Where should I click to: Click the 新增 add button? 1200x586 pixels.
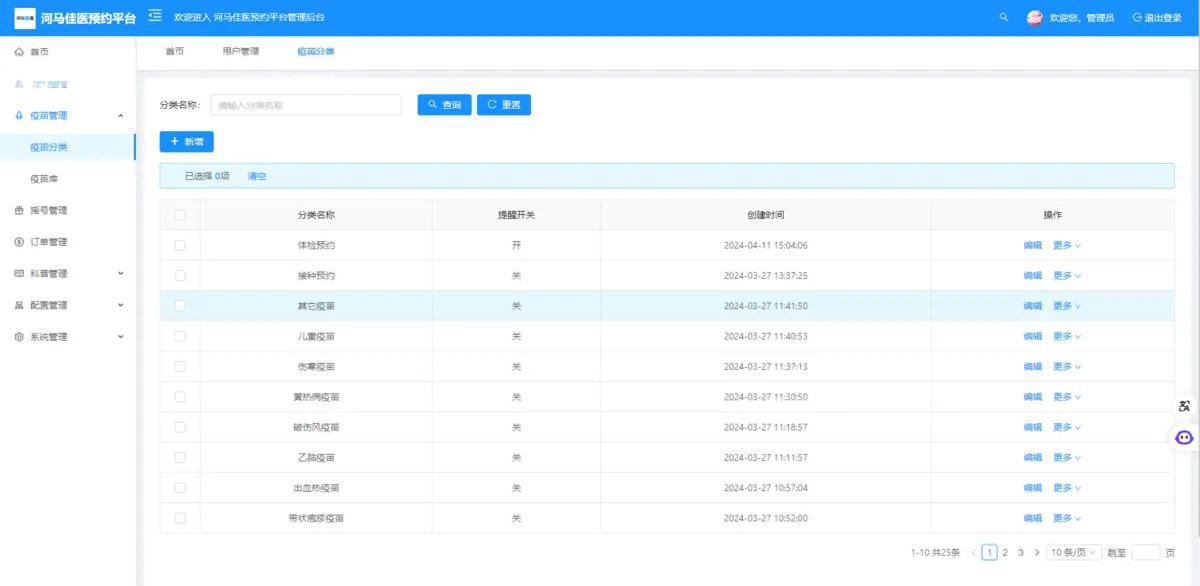186,142
